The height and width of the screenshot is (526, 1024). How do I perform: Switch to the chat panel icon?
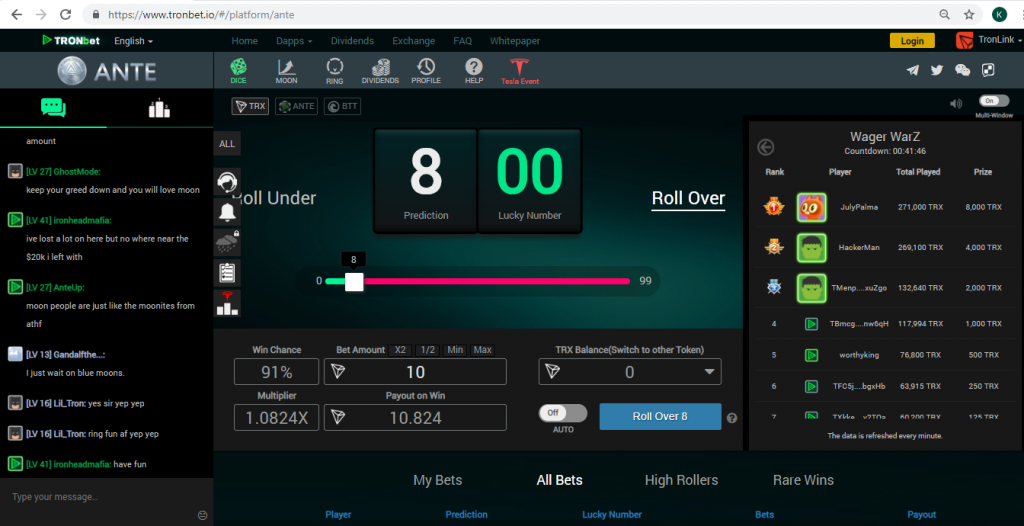pyautogui.click(x=53, y=108)
